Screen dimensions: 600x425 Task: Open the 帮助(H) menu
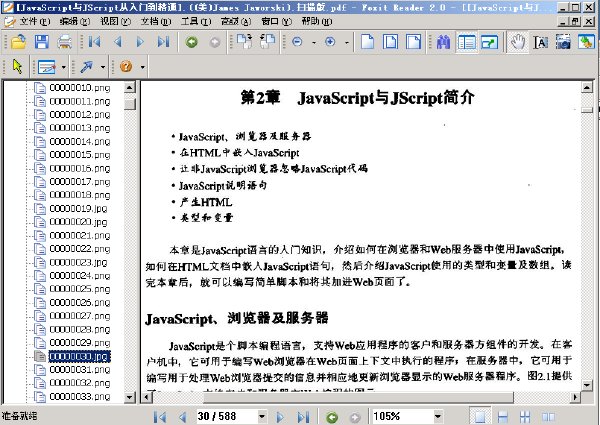[x=316, y=21]
